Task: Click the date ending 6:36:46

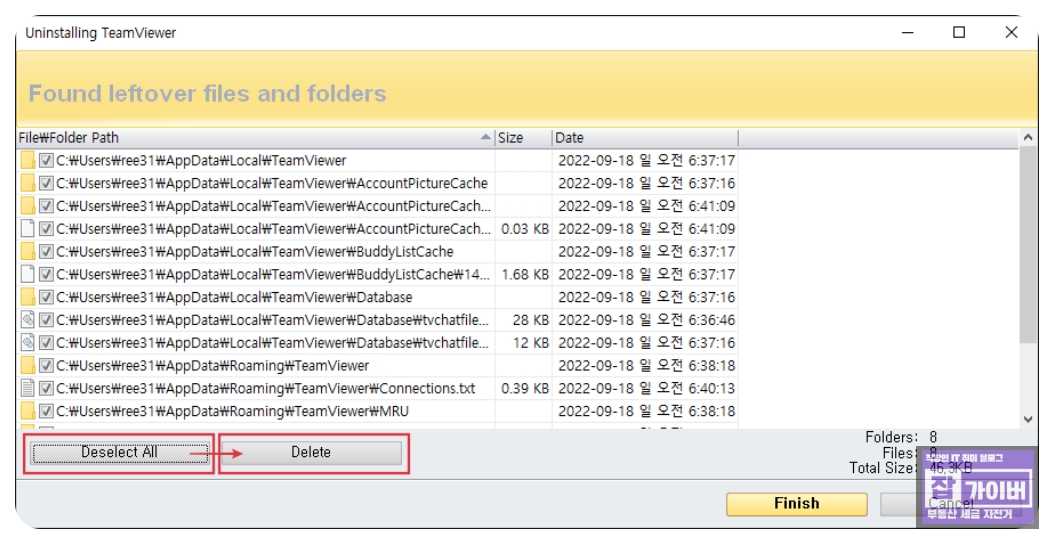Action: 647,321
